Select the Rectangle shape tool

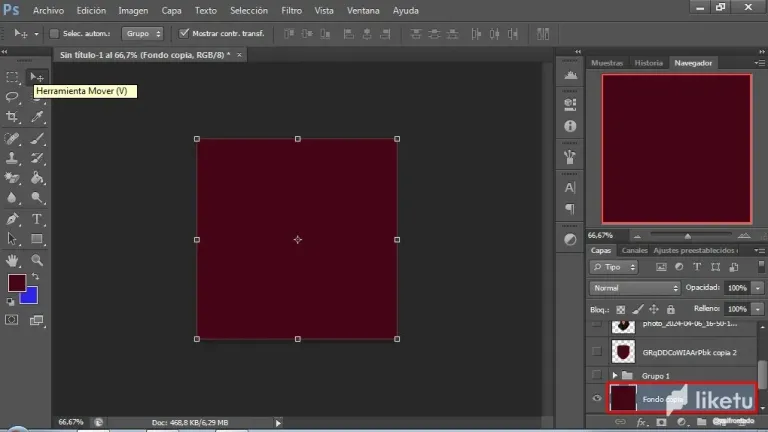tap(37, 239)
